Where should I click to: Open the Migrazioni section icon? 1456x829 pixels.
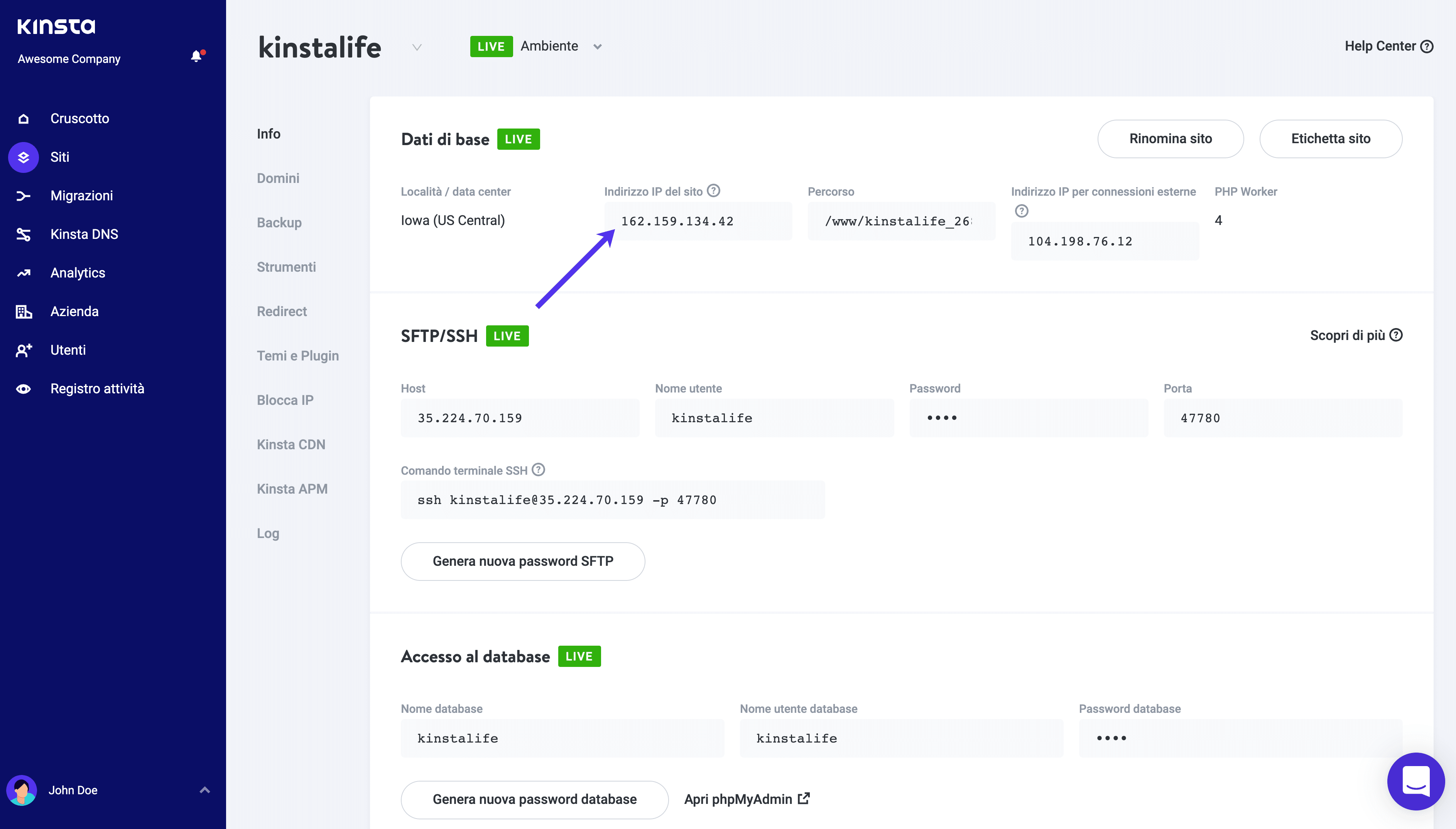point(23,195)
